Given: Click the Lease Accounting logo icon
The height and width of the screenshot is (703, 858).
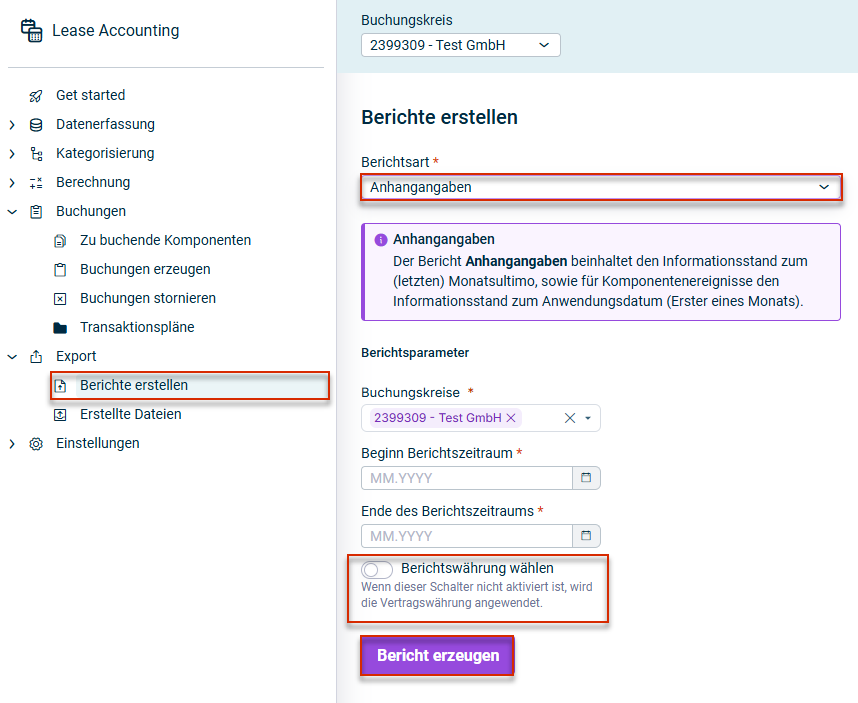Looking at the screenshot, I should 31,31.
